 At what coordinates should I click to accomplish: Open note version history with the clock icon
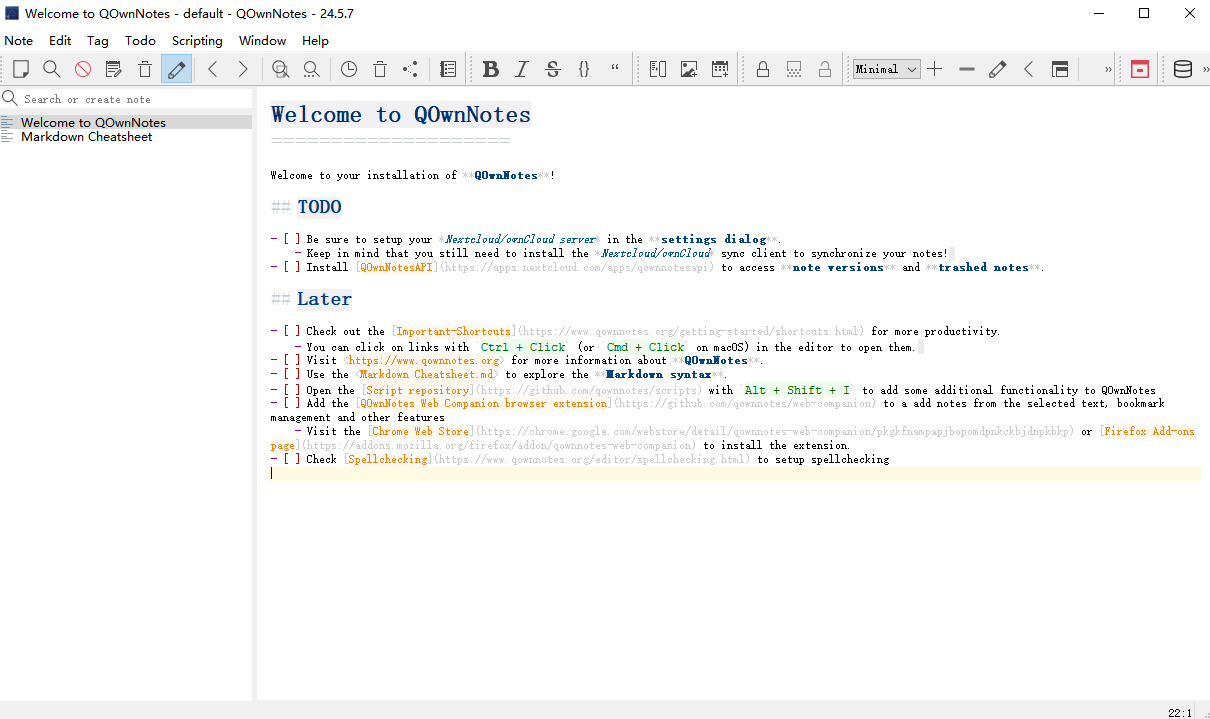point(349,69)
